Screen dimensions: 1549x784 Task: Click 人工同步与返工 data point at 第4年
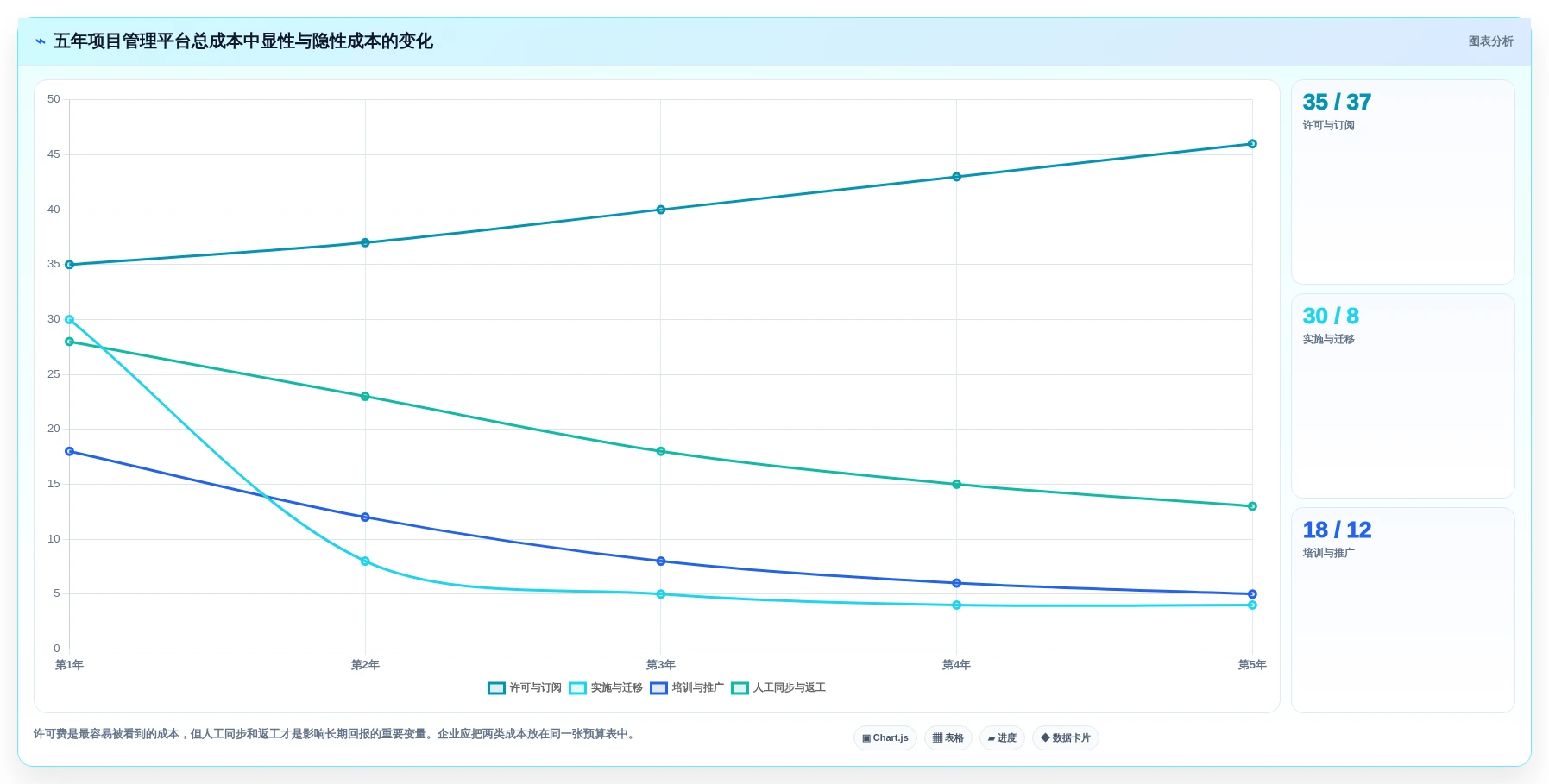(956, 485)
